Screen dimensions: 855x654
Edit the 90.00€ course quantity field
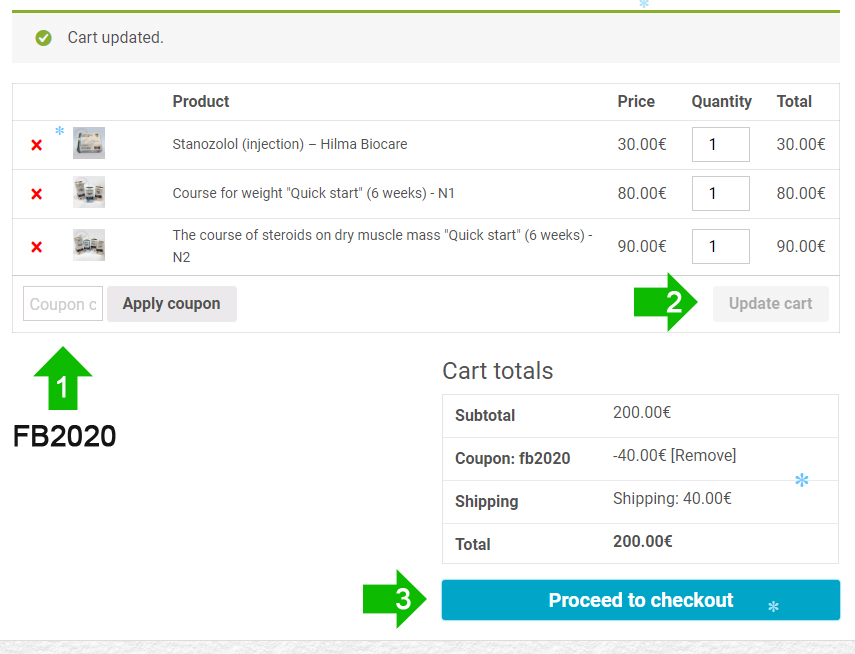(x=720, y=246)
